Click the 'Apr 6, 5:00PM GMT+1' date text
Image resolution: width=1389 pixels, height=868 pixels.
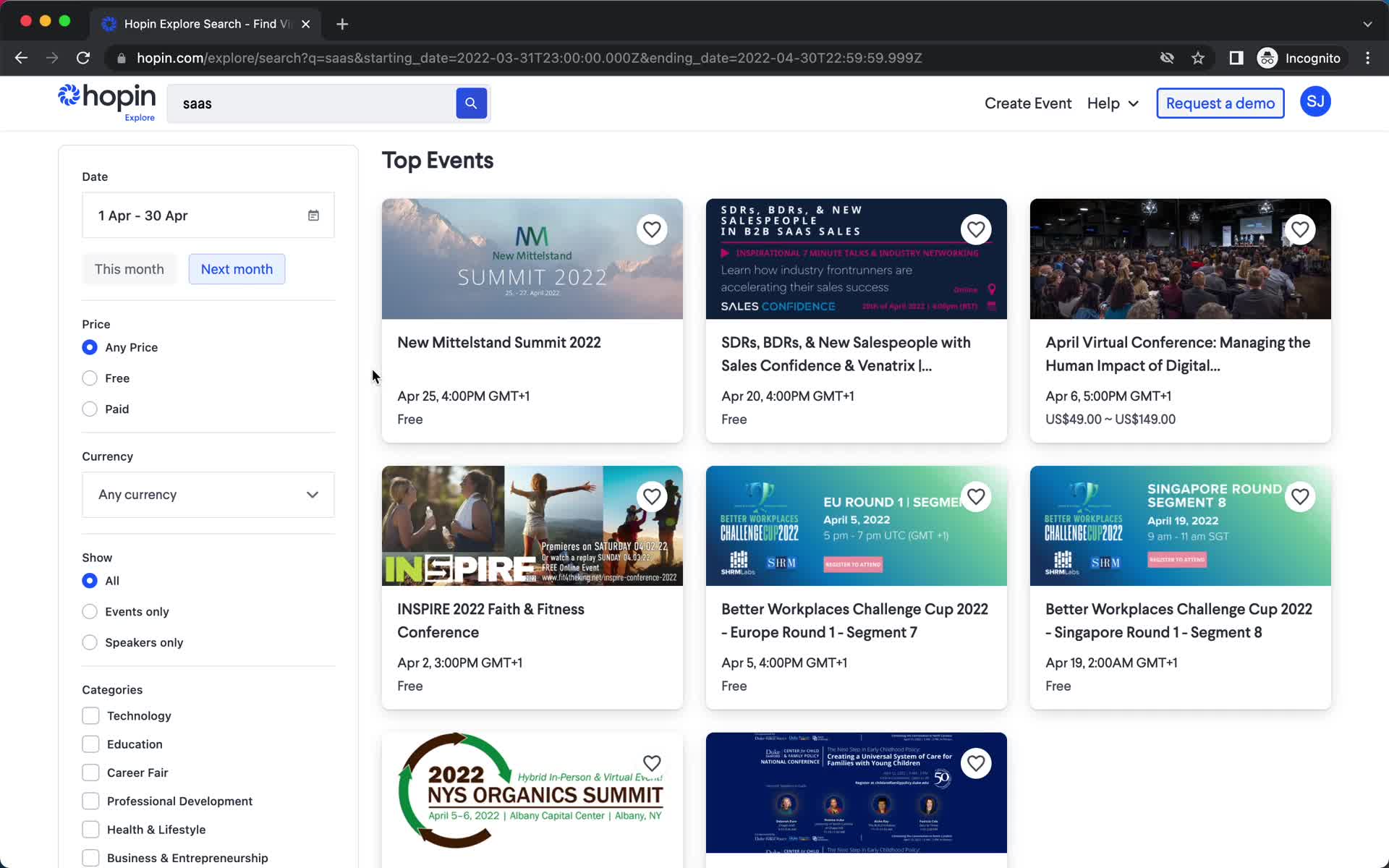tap(1108, 396)
